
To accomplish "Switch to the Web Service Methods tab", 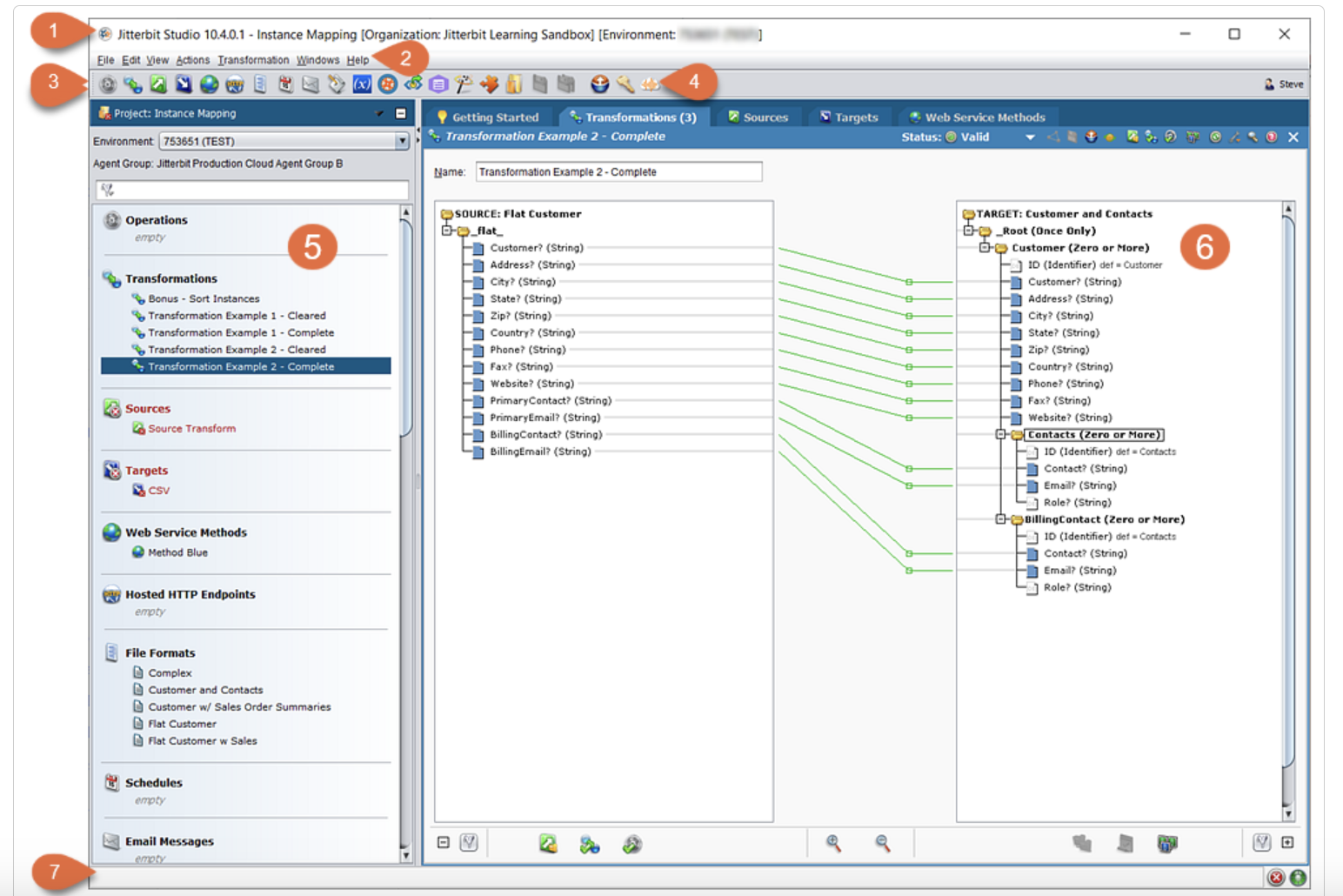I will point(977,117).
